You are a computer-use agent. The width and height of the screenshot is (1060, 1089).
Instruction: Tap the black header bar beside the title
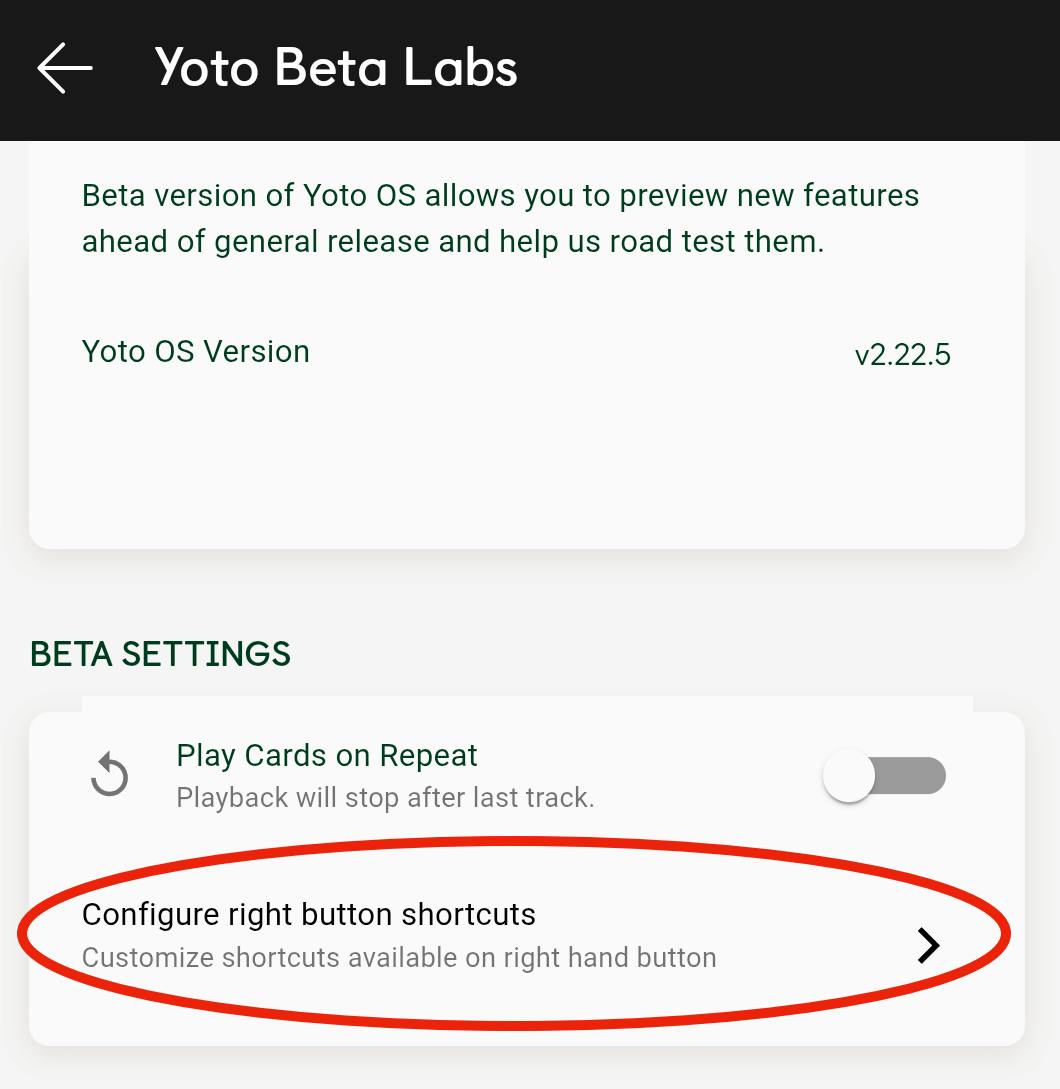(785, 69)
